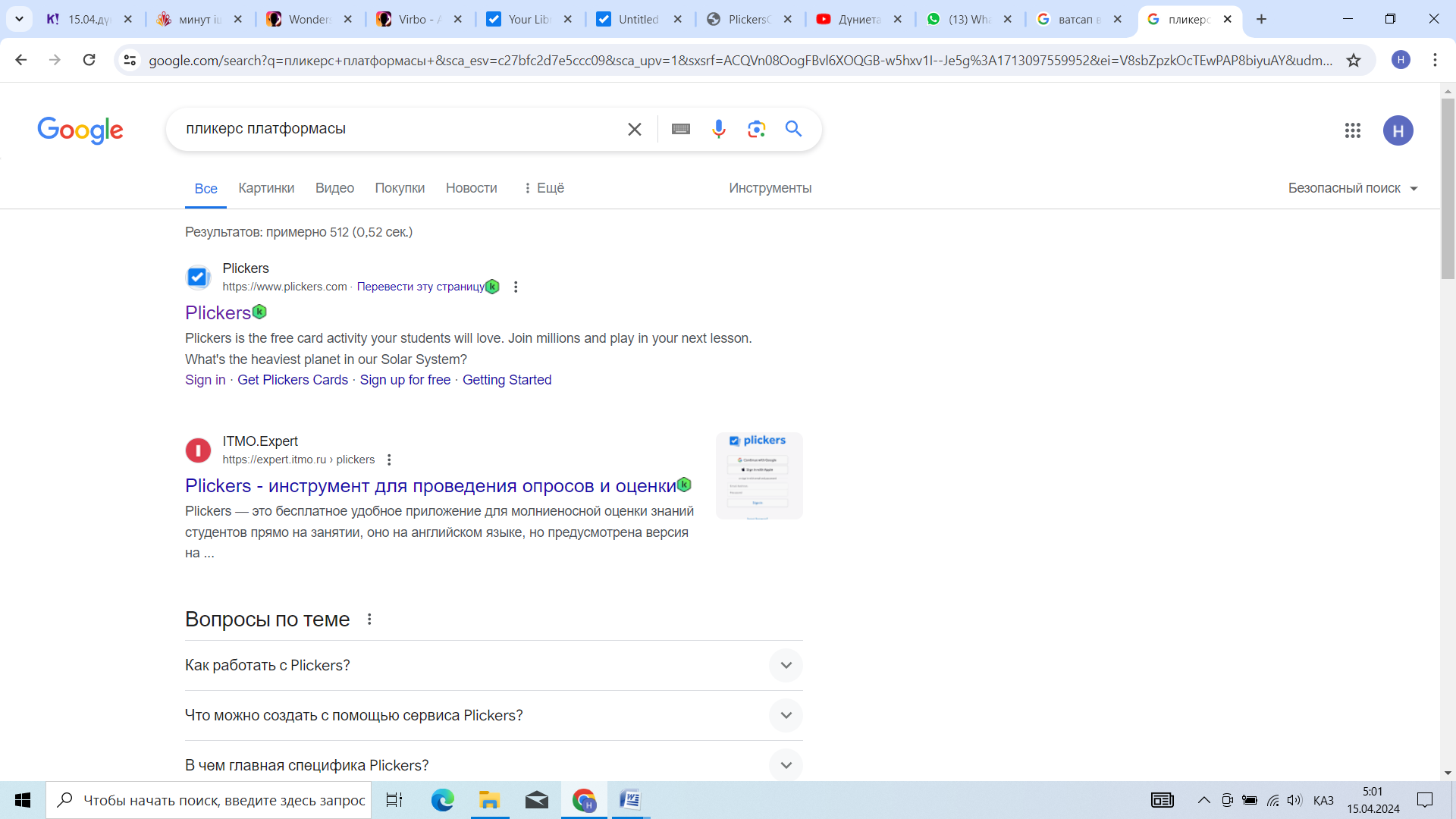Open the ITMO.Expert Plickers article link
1456x819 pixels.
(430, 486)
